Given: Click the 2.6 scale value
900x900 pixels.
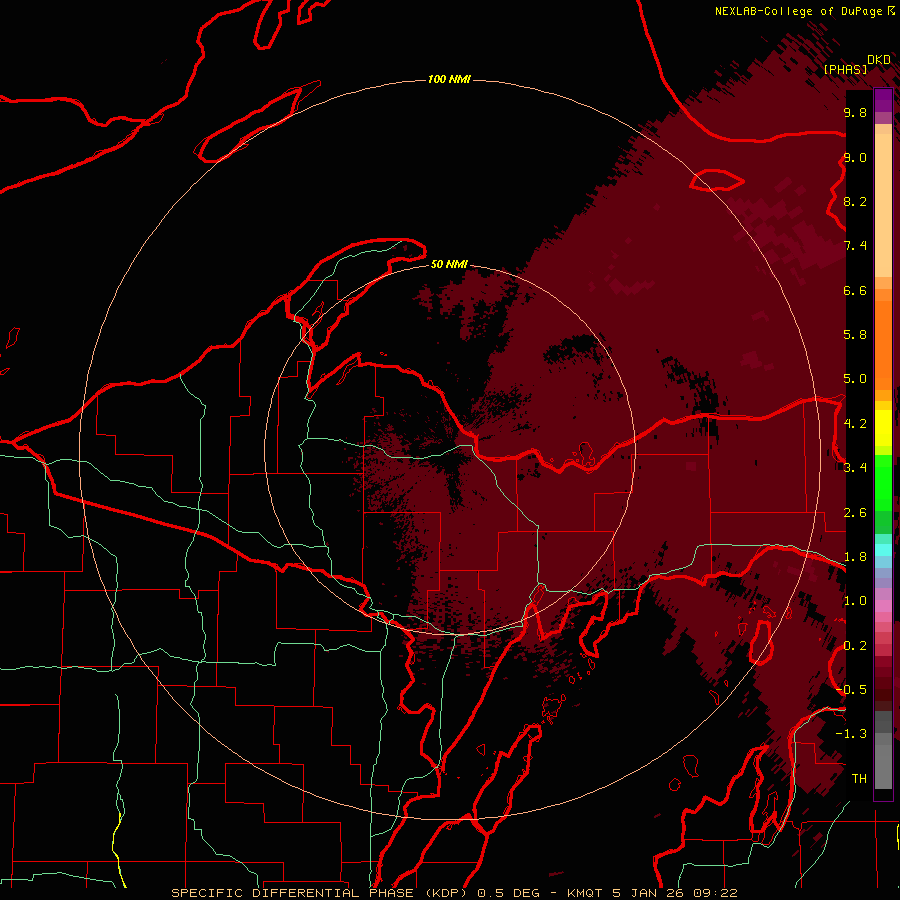Looking at the screenshot, I should [x=855, y=513].
